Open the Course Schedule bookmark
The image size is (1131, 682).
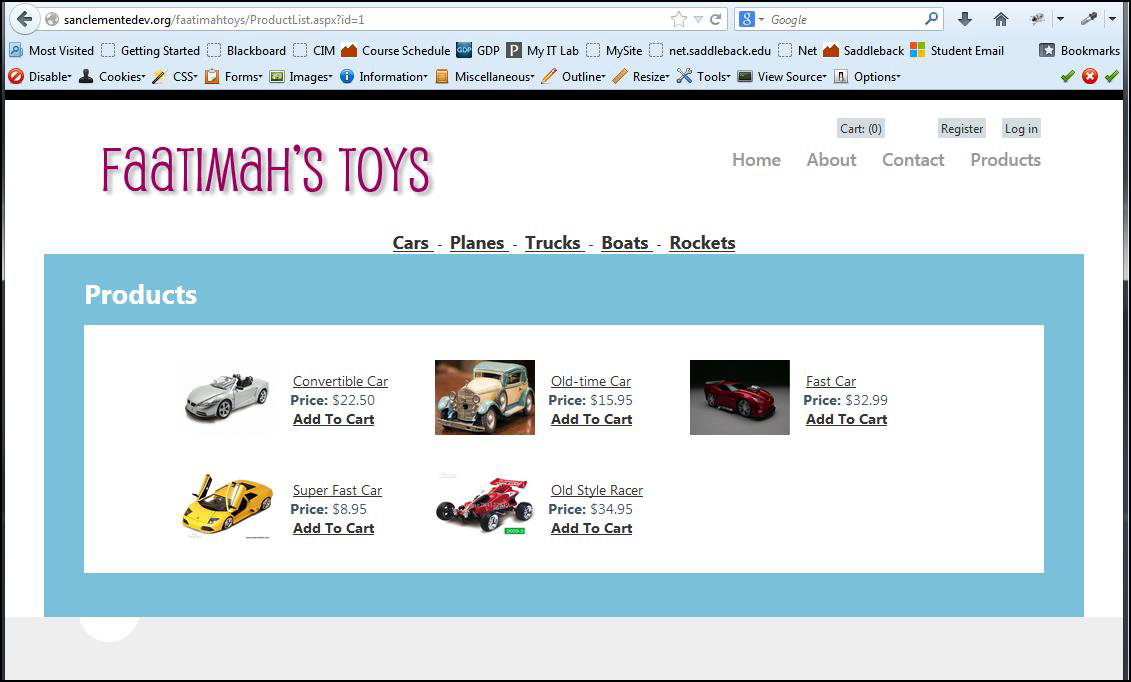pyautogui.click(x=395, y=50)
